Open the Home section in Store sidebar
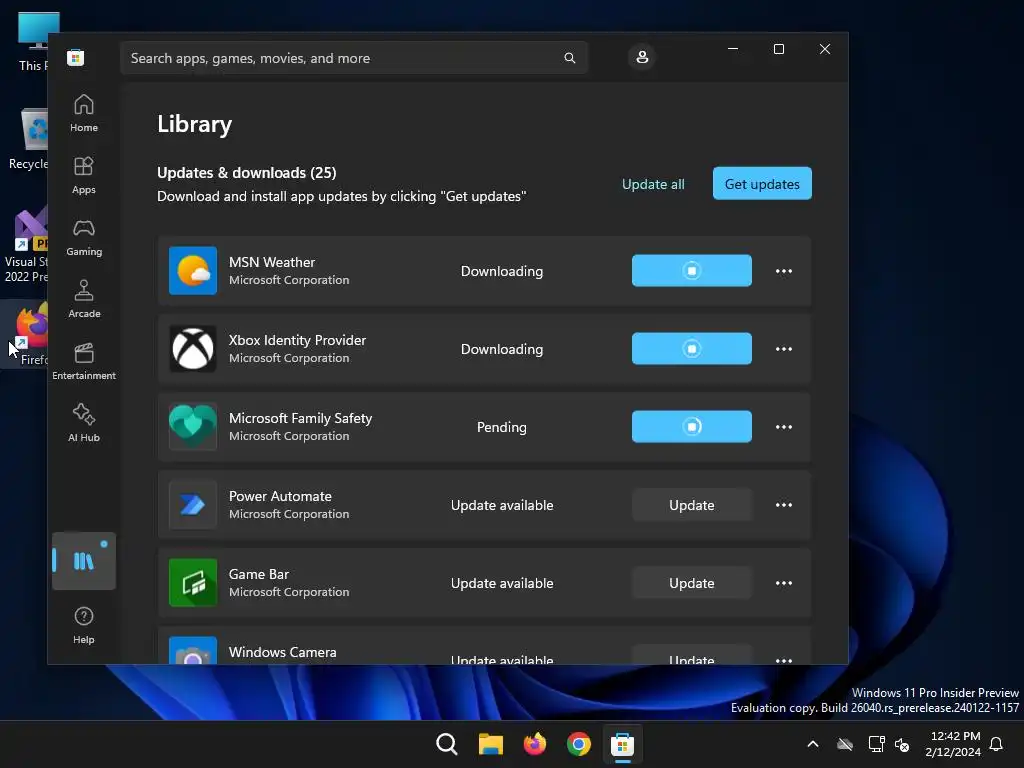The height and width of the screenshot is (768, 1024). coord(84,113)
